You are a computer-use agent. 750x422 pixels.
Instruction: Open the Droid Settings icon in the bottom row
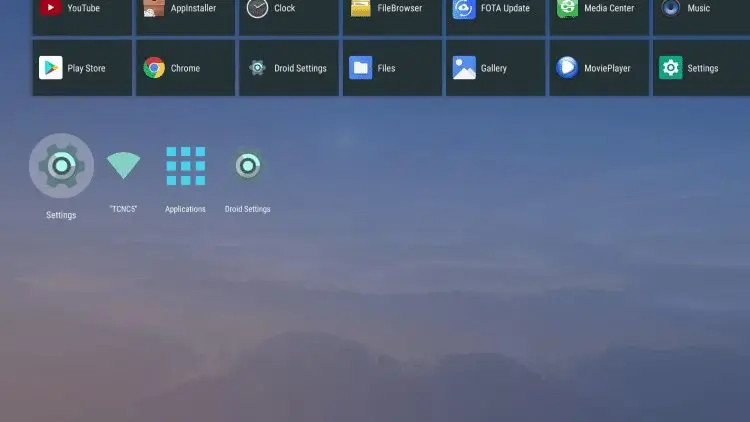(x=248, y=166)
